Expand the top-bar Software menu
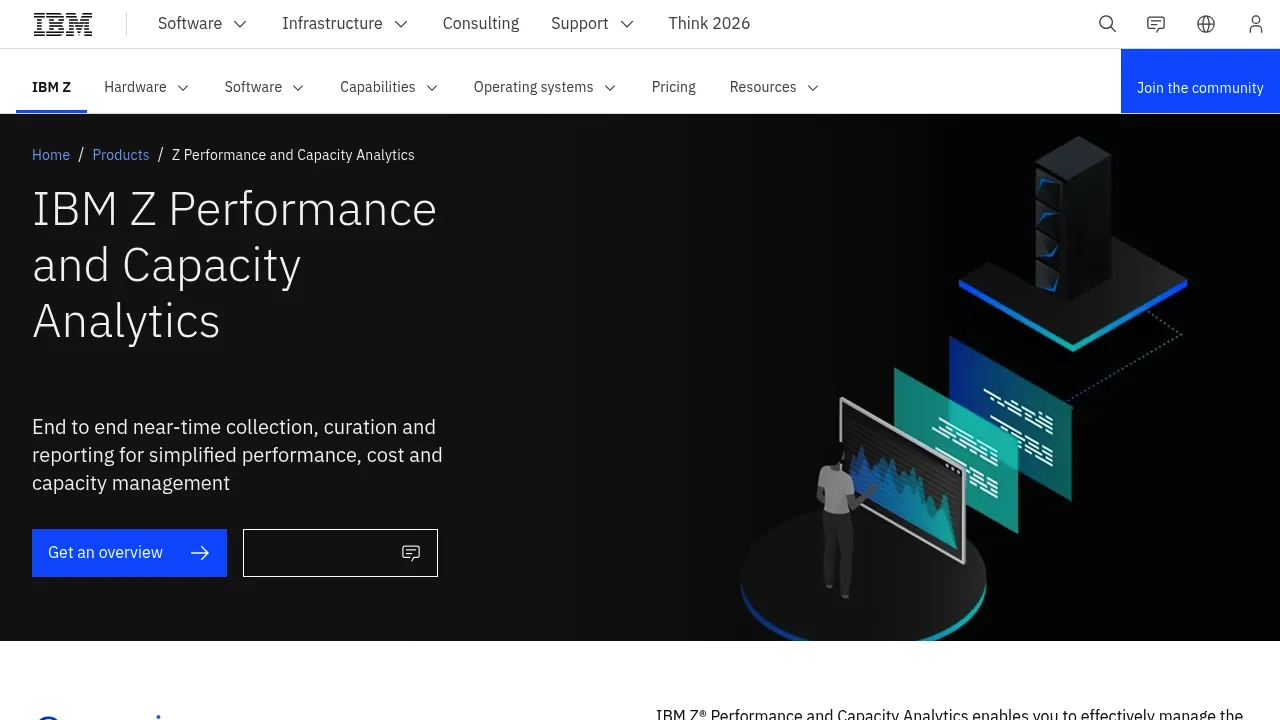 pyautogui.click(x=202, y=24)
